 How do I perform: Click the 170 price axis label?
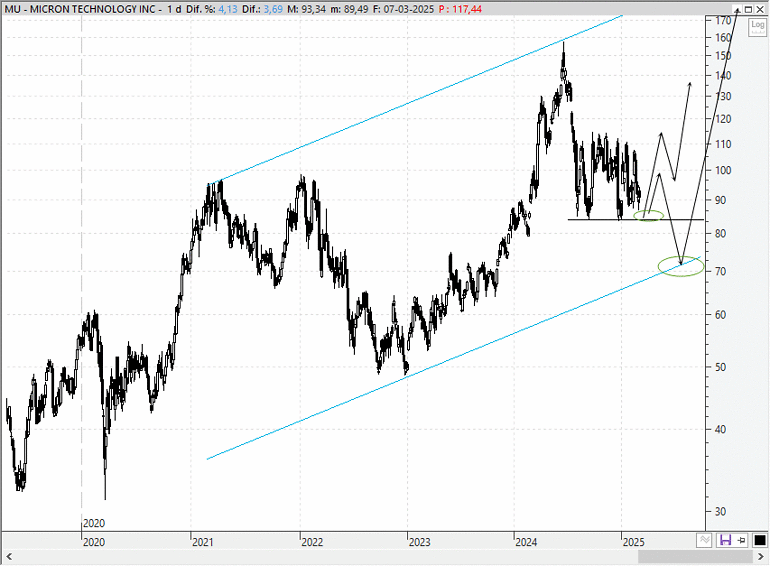pyautogui.click(x=723, y=21)
